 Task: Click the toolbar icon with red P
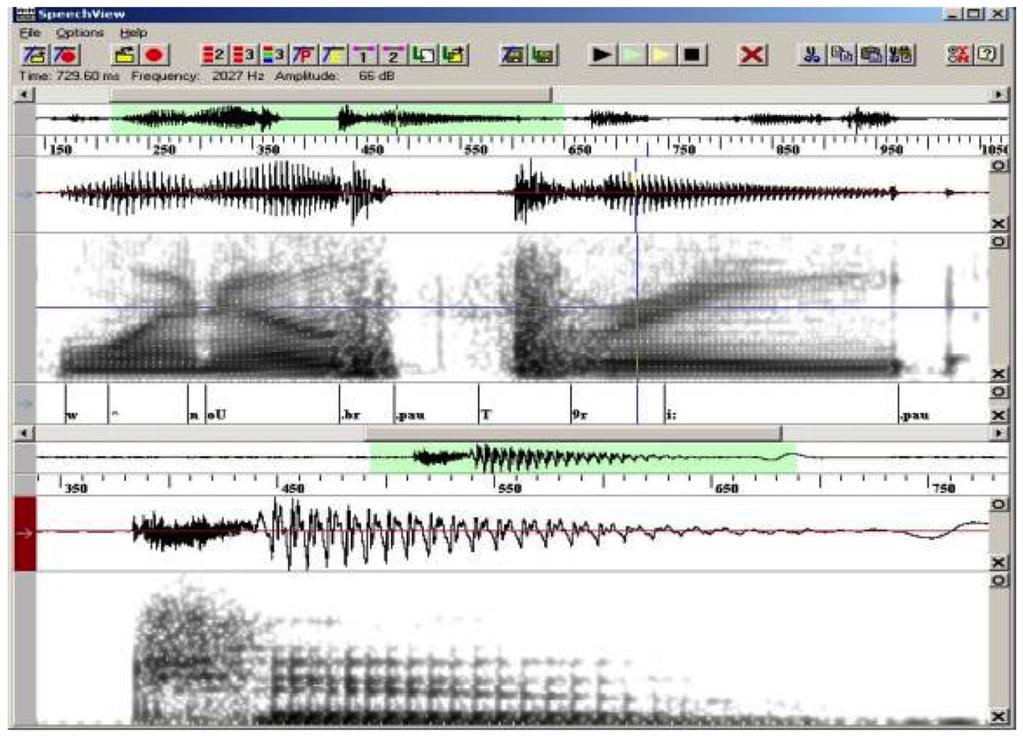(x=303, y=55)
